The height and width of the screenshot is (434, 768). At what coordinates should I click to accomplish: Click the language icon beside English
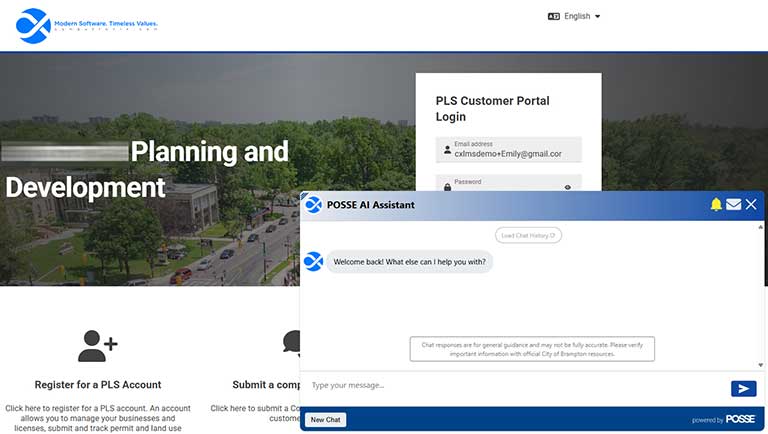554,16
